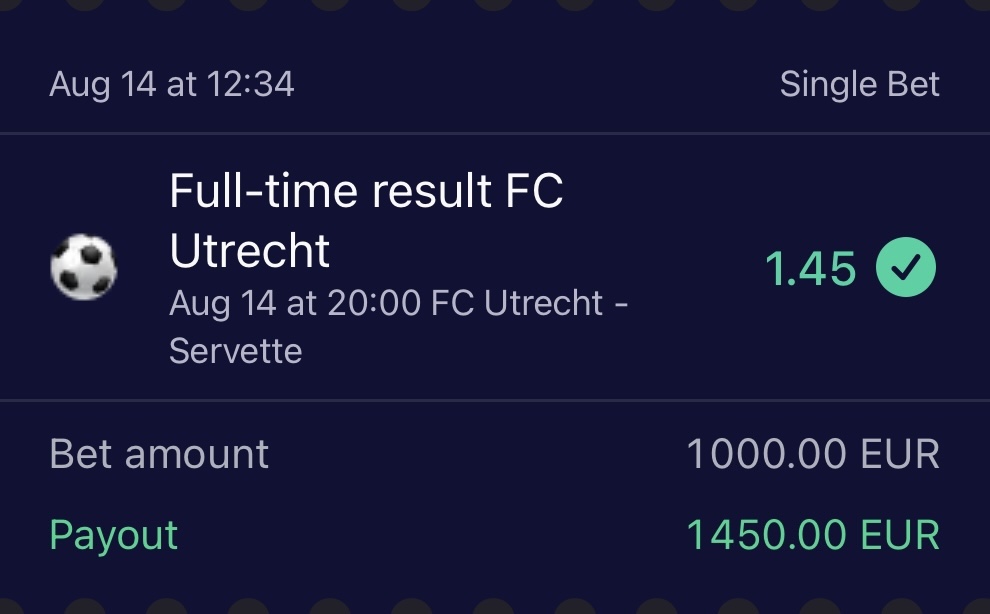990x614 pixels.
Task: Click the divider line above Bet amount
Action: 495,401
